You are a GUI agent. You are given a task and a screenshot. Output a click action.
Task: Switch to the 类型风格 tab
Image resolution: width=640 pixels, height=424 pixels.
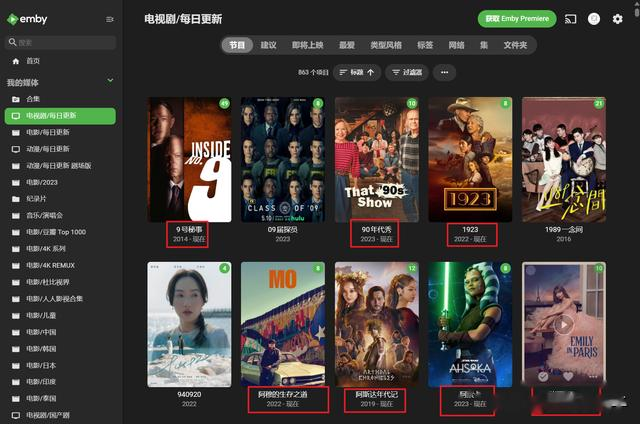386,45
